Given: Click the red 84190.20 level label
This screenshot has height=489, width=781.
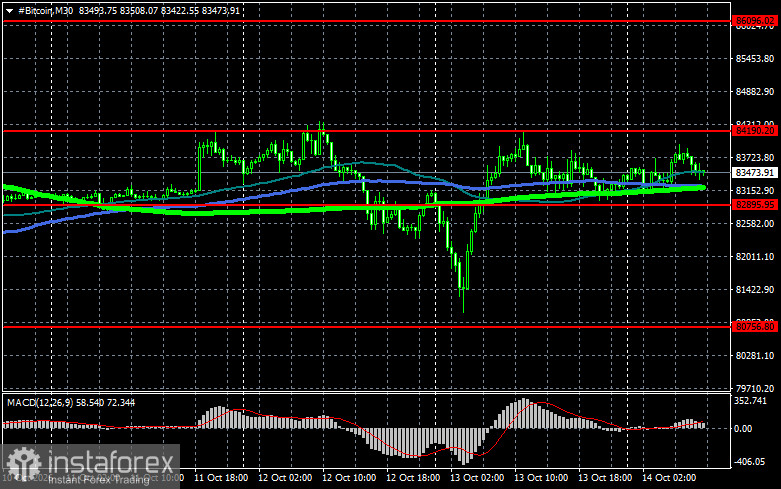Looking at the screenshot, I should [x=755, y=130].
